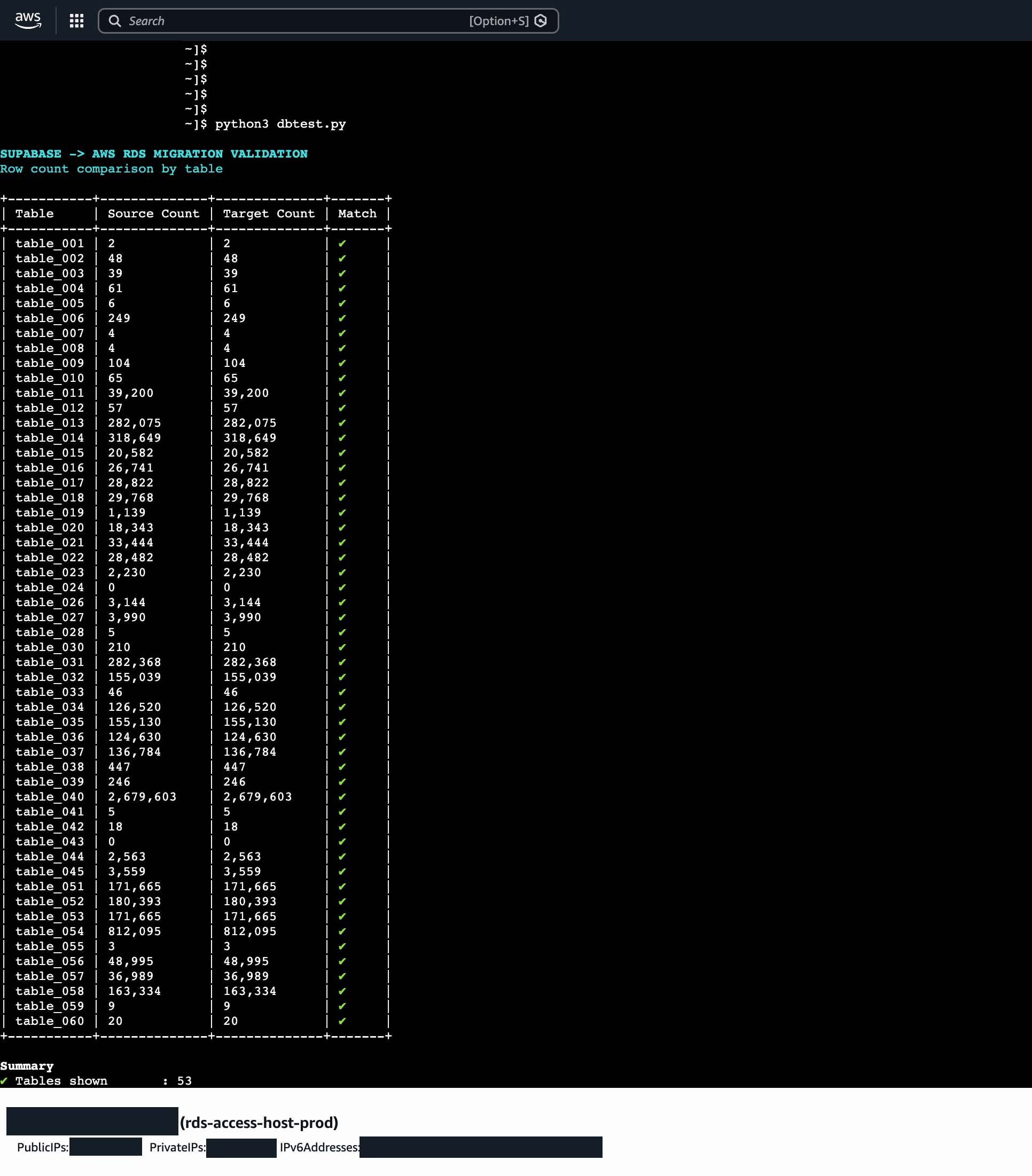Click the Amazon Q hexagon icon
1032x1176 pixels.
click(541, 21)
